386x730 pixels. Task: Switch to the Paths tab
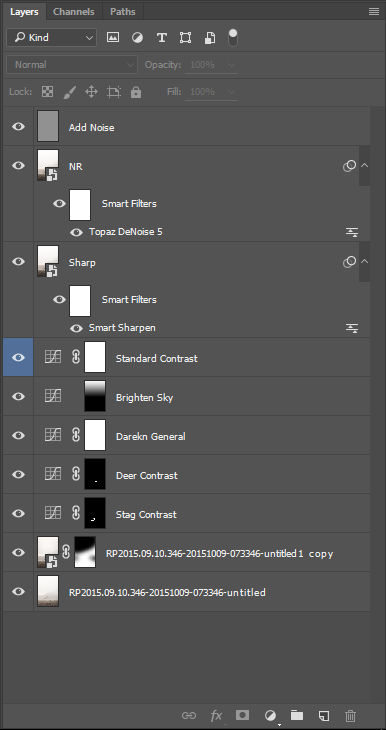pos(122,12)
